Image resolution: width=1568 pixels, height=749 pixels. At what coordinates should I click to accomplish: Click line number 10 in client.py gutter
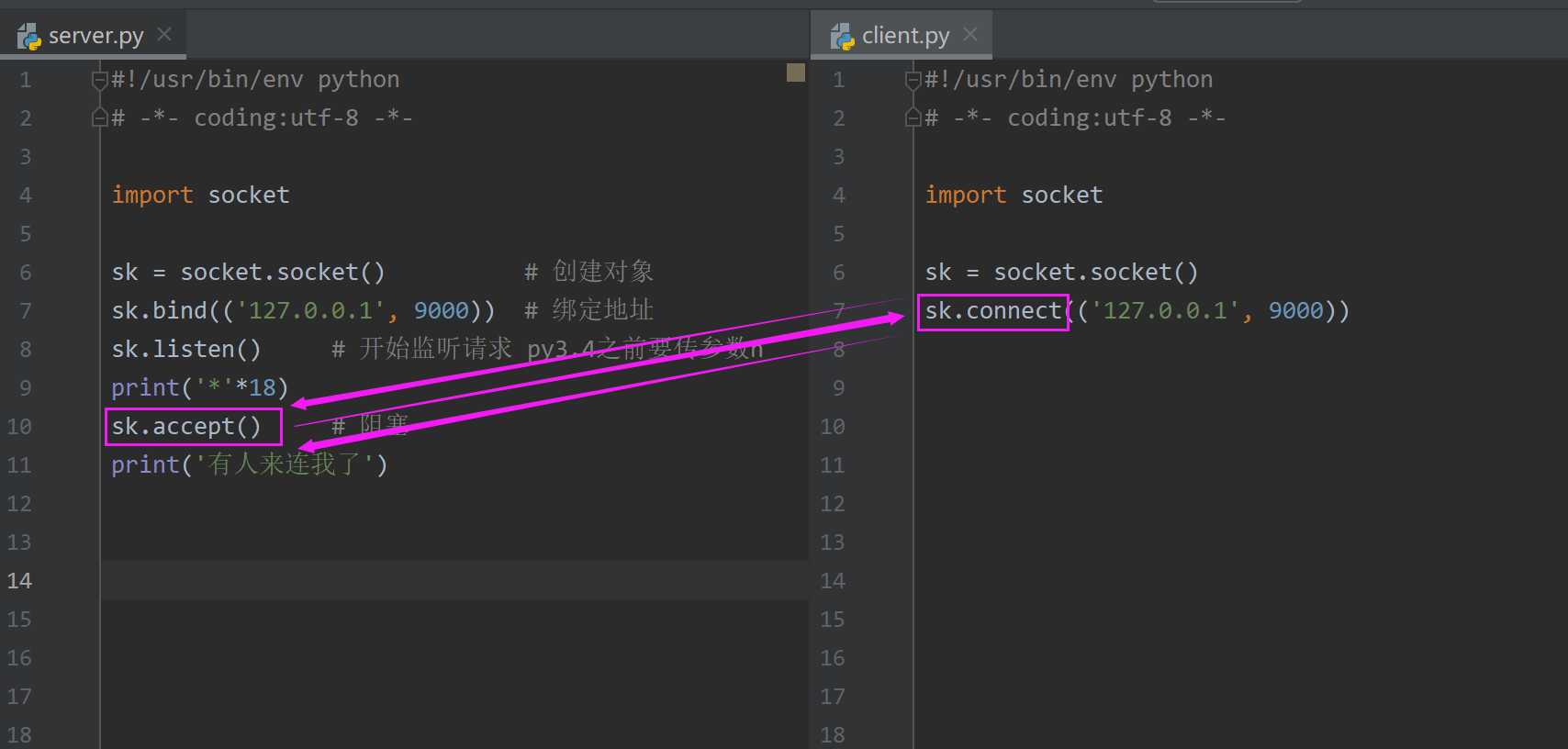(833, 426)
